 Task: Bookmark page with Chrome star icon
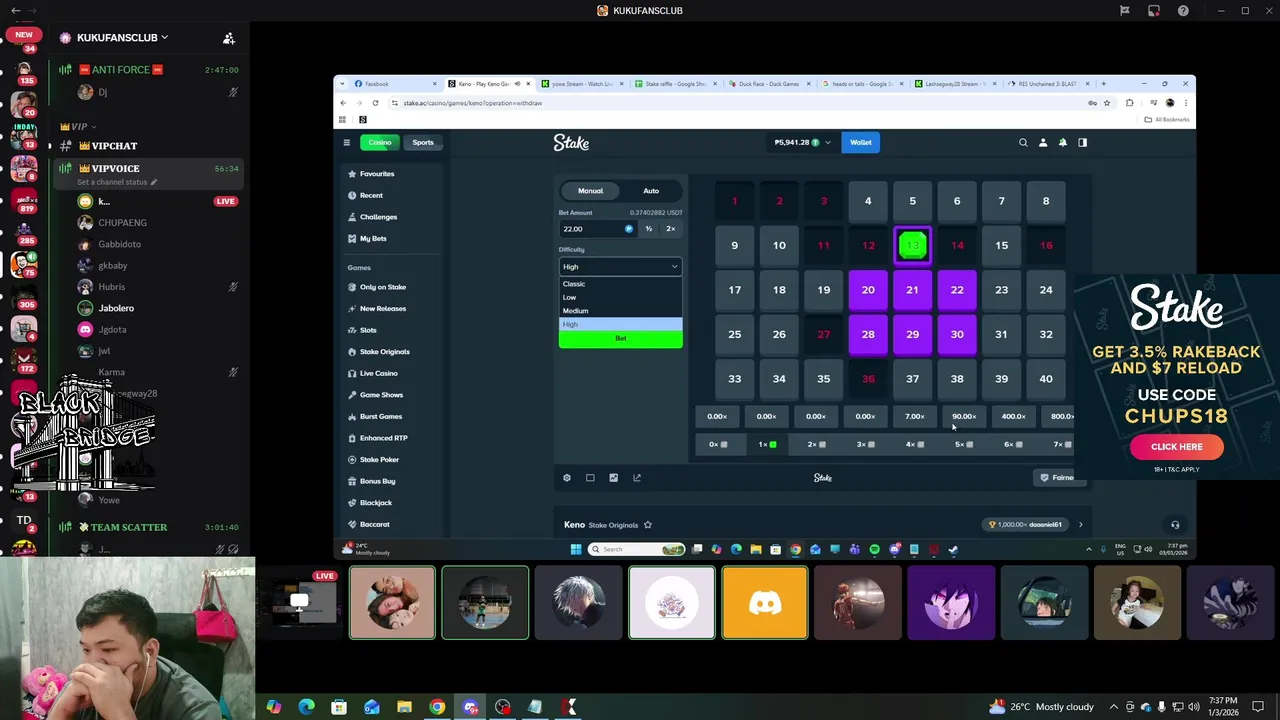coord(1107,103)
